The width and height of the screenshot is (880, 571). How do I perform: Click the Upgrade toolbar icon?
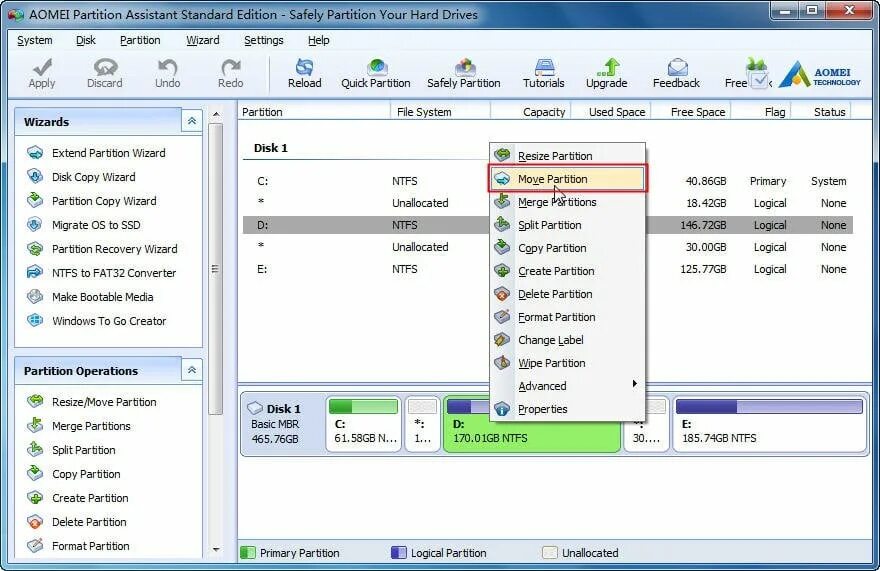click(x=606, y=74)
